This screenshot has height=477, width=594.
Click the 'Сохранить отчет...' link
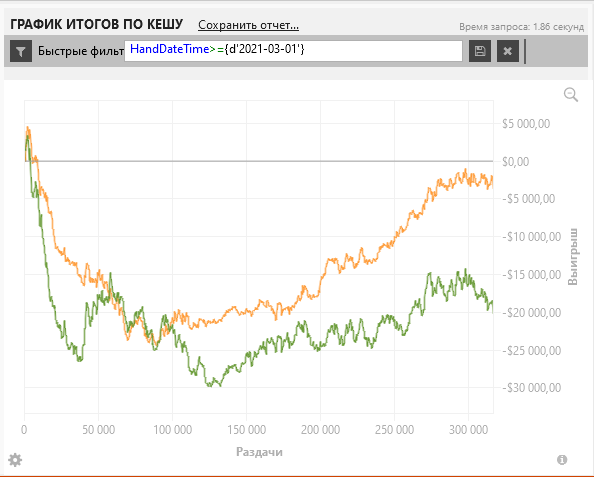point(249,25)
